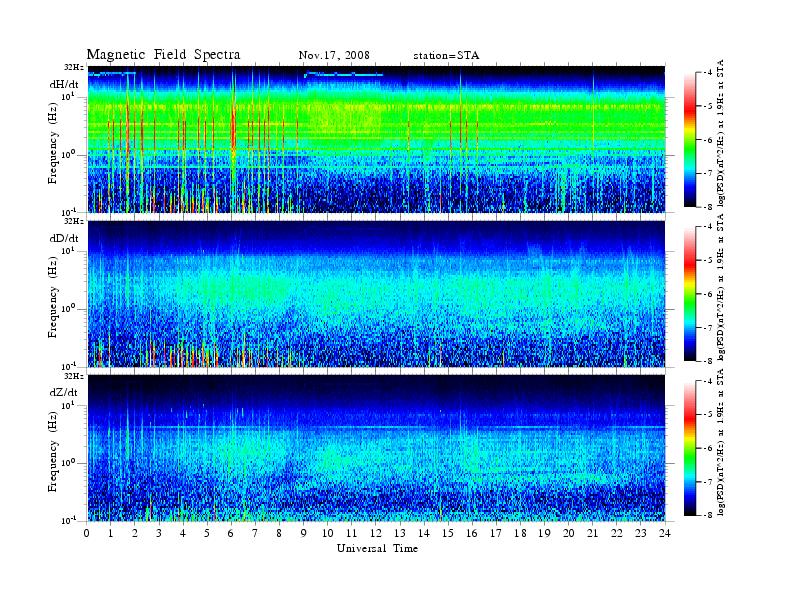
Task: Click hour "7" on the time axis
Action: pos(255,533)
